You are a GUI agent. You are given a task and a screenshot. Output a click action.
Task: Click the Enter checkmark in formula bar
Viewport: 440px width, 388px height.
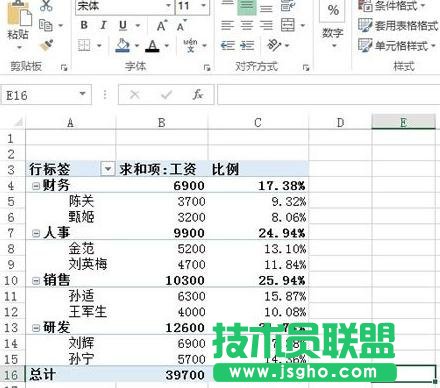click(166, 95)
